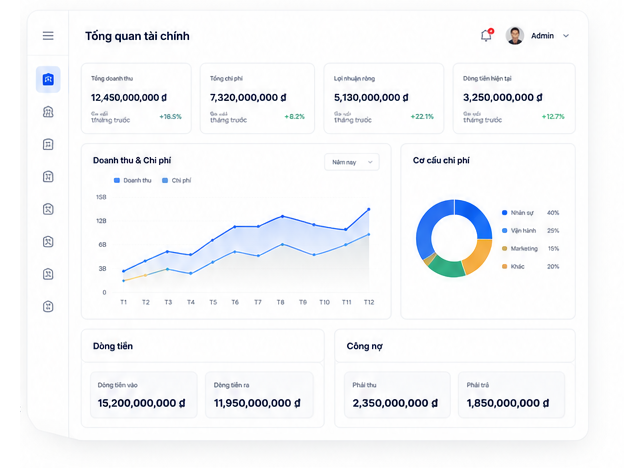The width and height of the screenshot is (624, 468).
Task: Click the Tổng quan tài chính title
Action: 137,36
